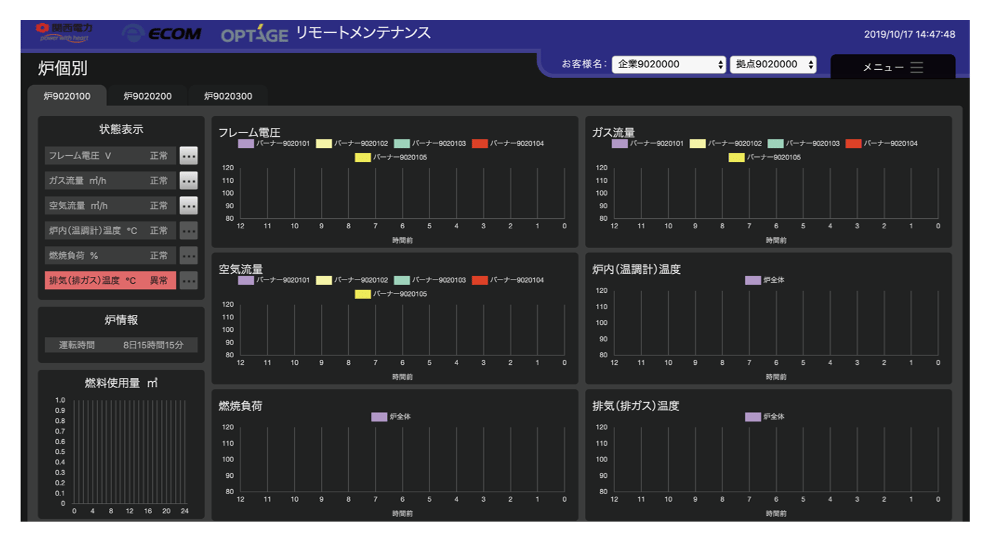Switch to the 炉9020100 tab
The image size is (992, 542).
[x=67, y=96]
